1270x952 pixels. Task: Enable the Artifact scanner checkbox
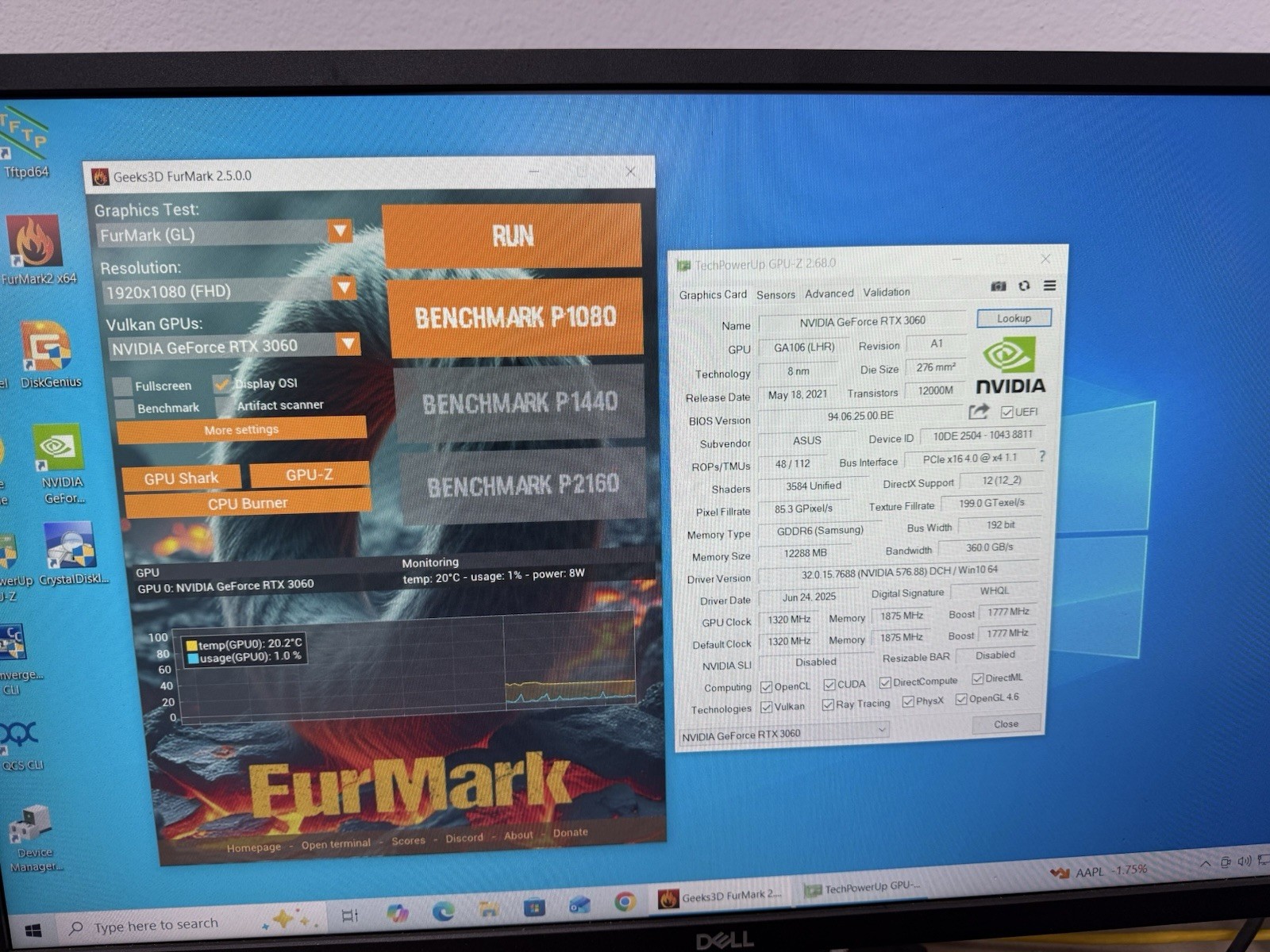[x=225, y=405]
